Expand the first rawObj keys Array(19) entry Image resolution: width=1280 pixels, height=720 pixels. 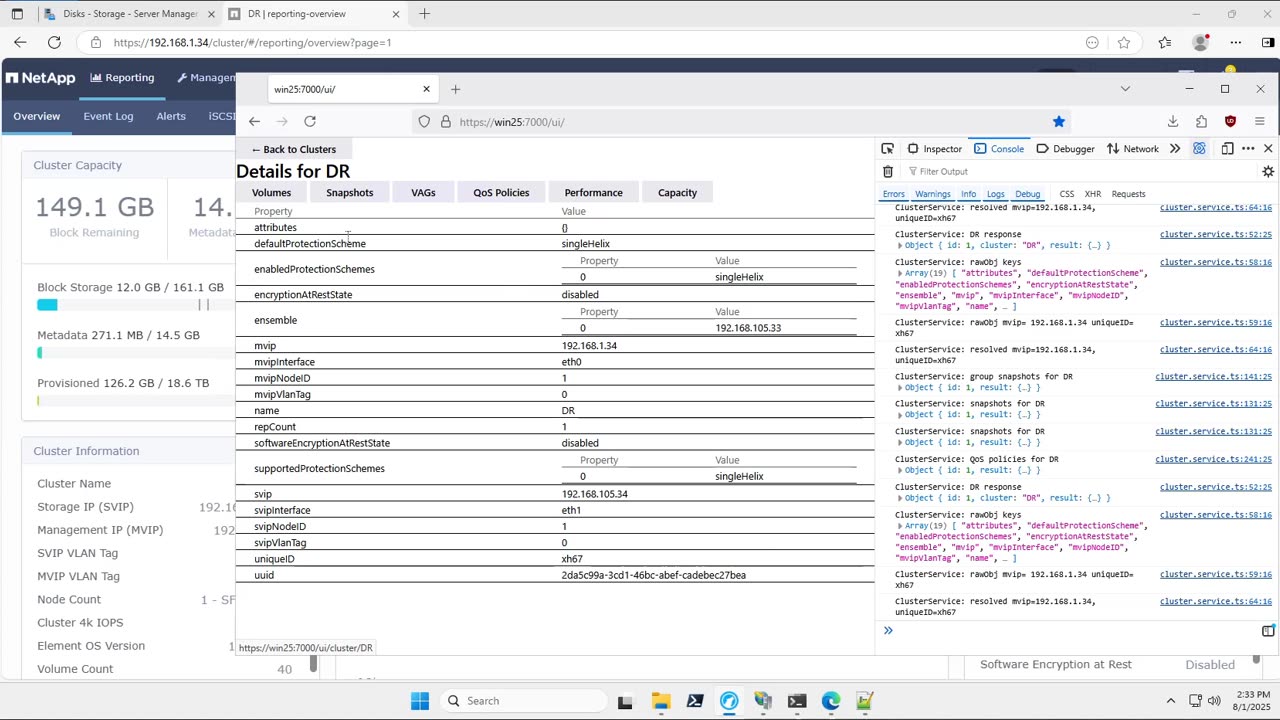(900, 273)
